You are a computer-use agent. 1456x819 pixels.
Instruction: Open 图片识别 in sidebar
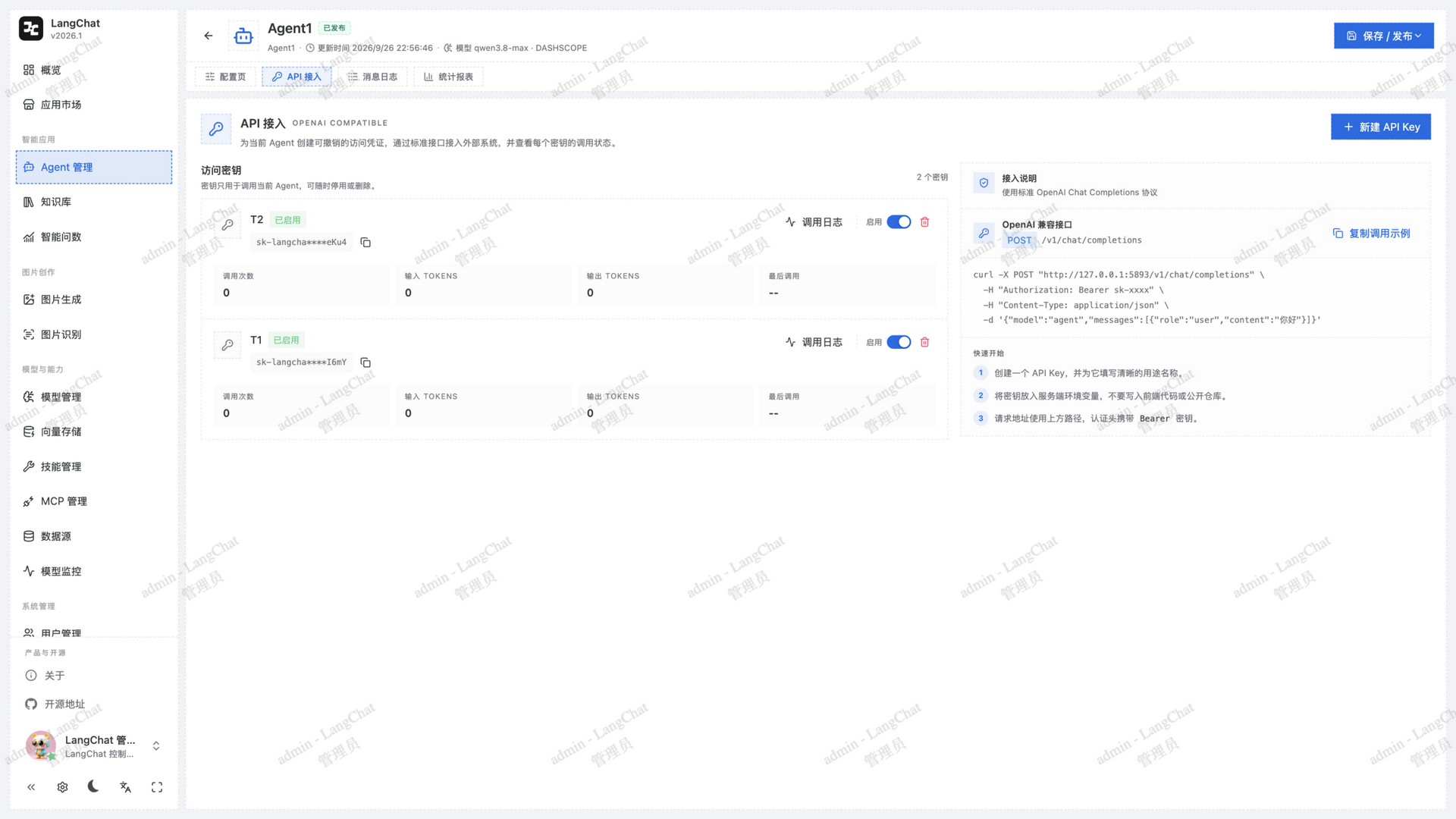(94, 334)
